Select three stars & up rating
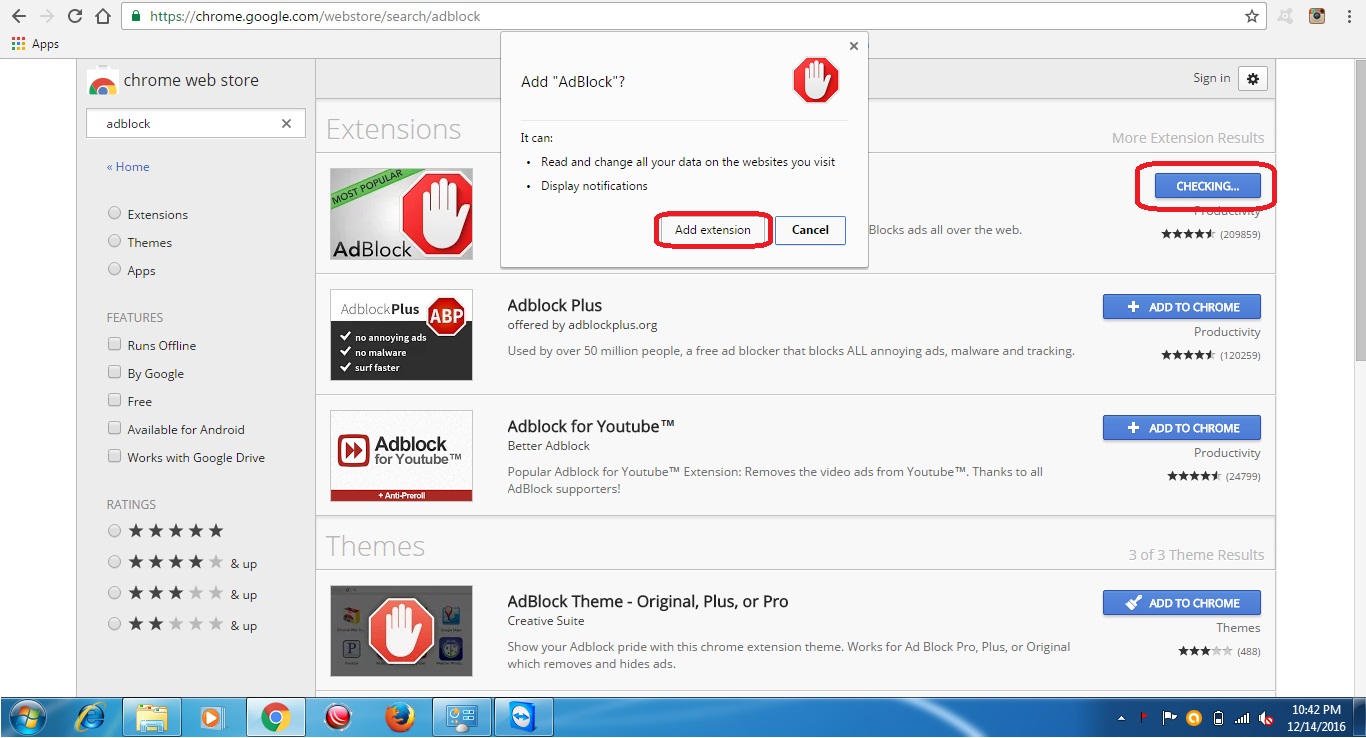This screenshot has height=738, width=1366. 114,593
